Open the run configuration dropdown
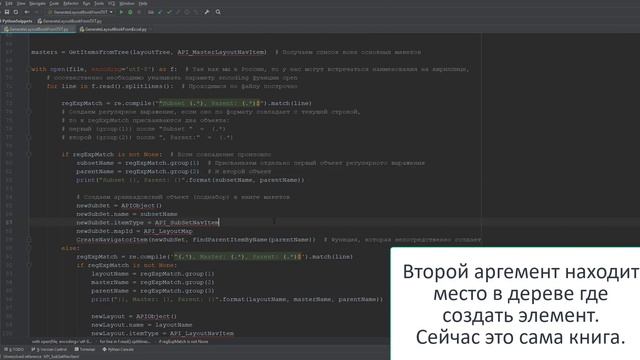 click(x=80, y=12)
